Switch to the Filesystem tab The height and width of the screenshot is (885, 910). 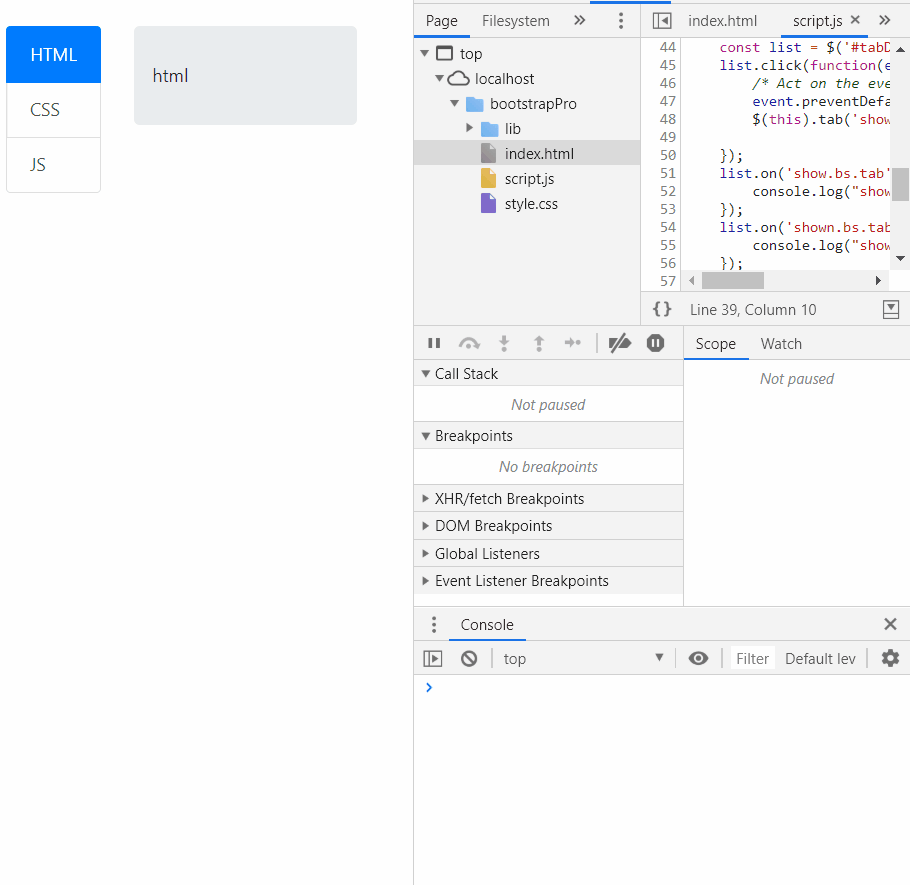click(515, 21)
